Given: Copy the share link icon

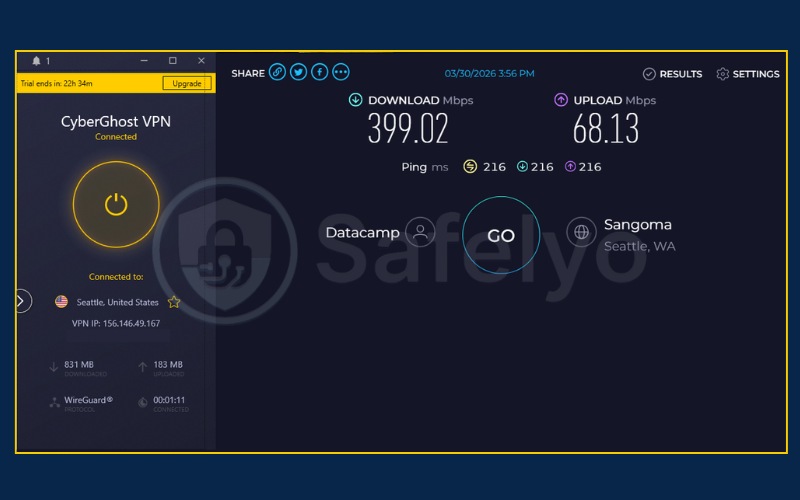Looking at the screenshot, I should tap(278, 72).
